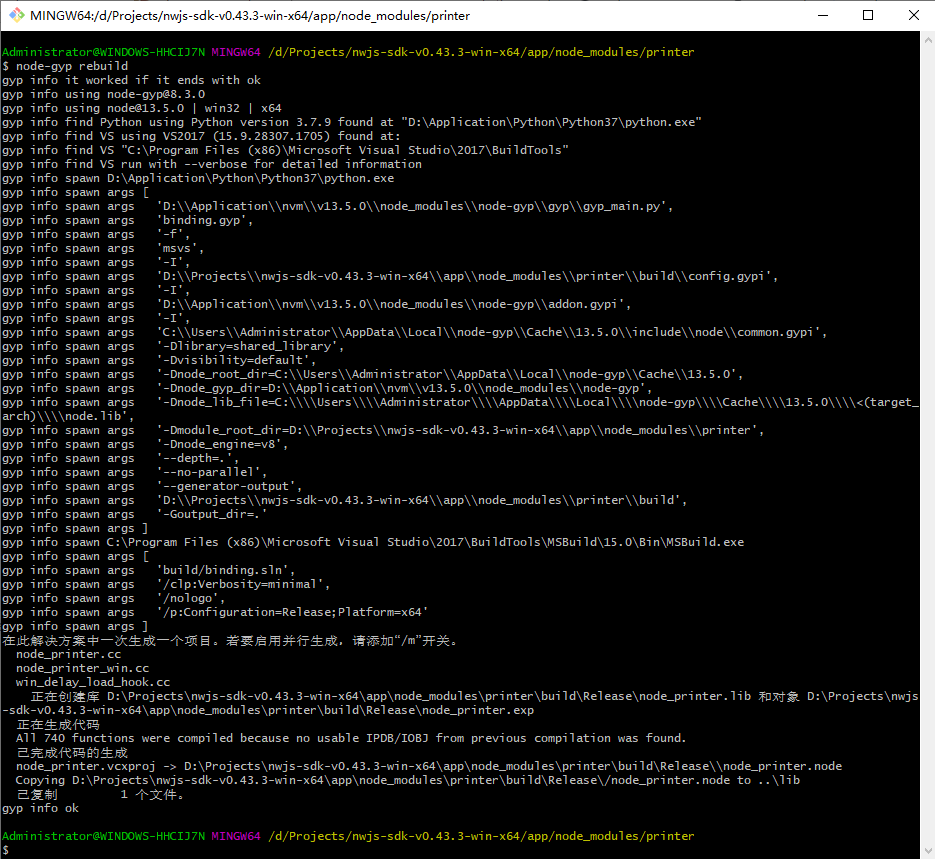Viewport: 935px width, 859px height.
Task: Click the empty '$' prompt at bottom
Action: 5,850
